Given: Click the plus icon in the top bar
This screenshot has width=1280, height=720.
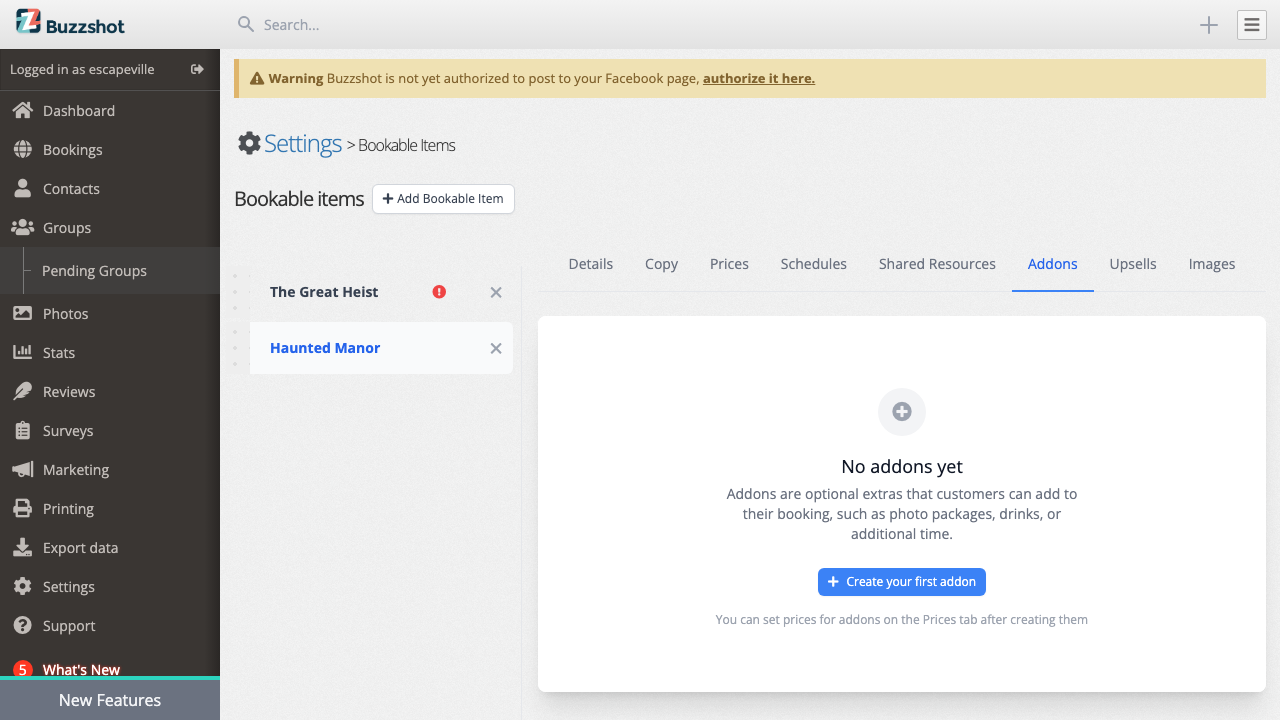Looking at the screenshot, I should 1209,25.
